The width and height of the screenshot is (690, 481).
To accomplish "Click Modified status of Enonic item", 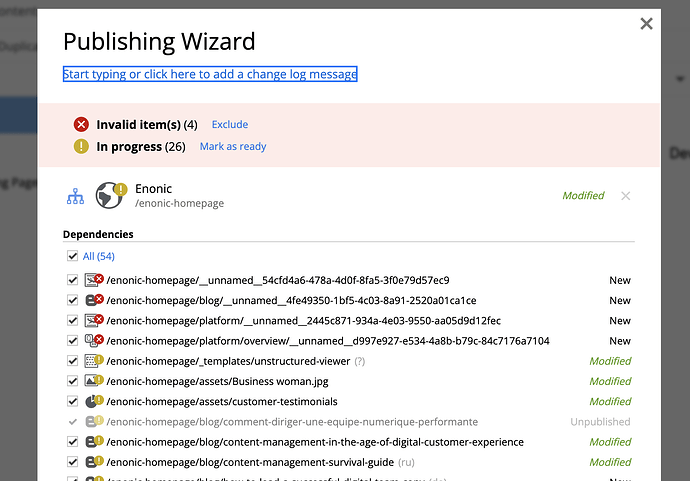I will click(583, 195).
